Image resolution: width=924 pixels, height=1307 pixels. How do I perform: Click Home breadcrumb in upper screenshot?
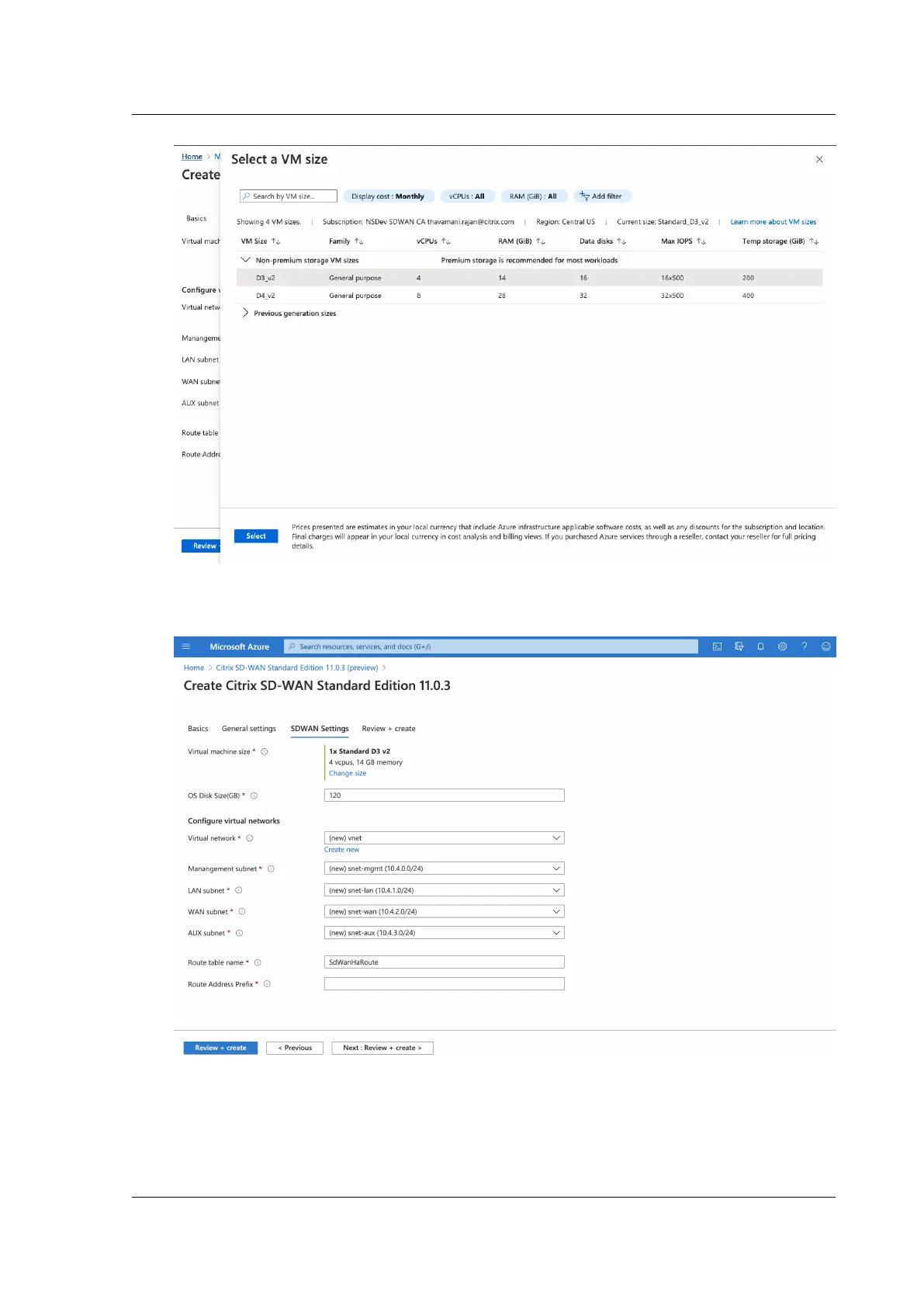(x=192, y=157)
